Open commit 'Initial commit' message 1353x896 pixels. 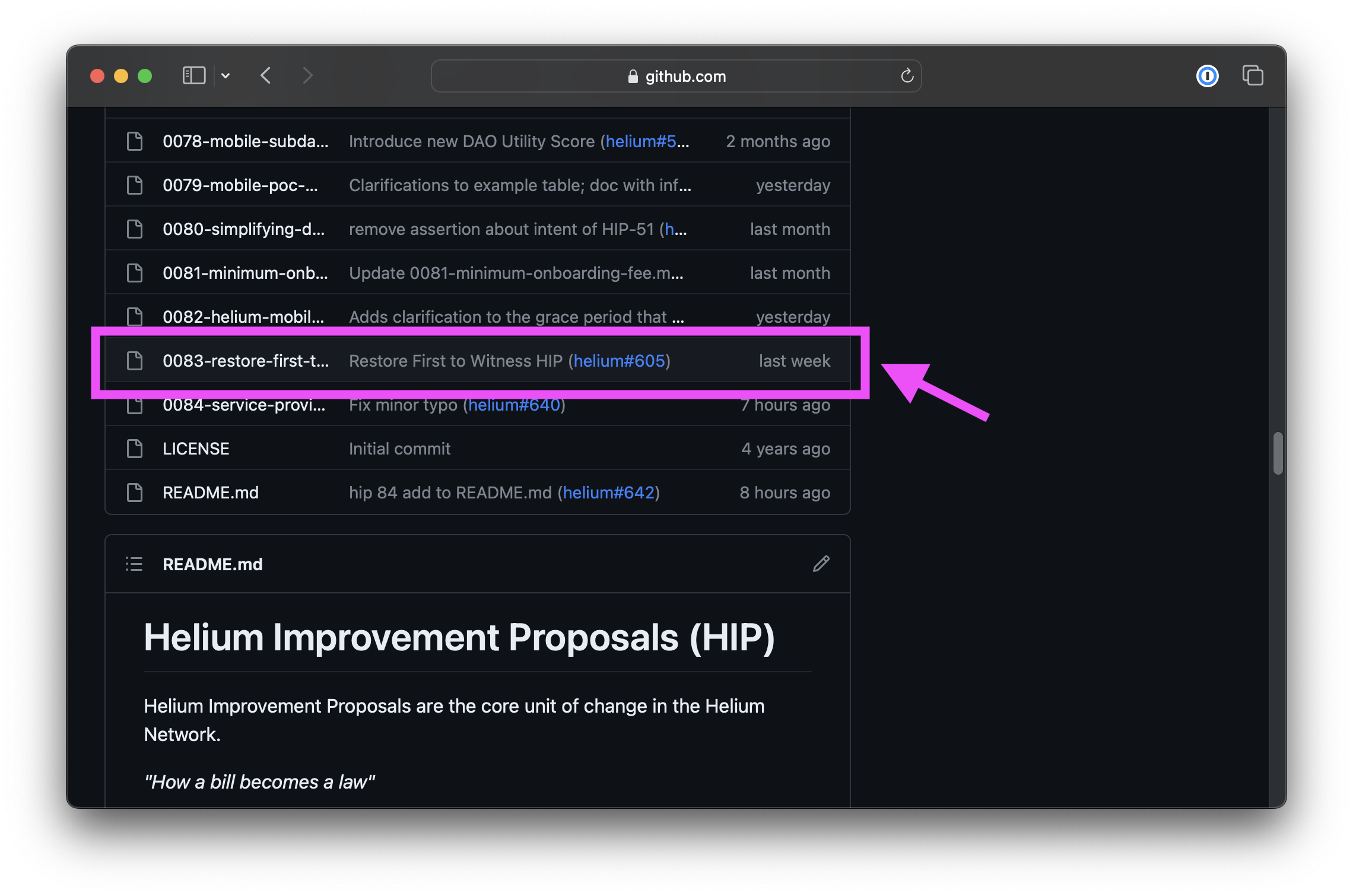(399, 449)
